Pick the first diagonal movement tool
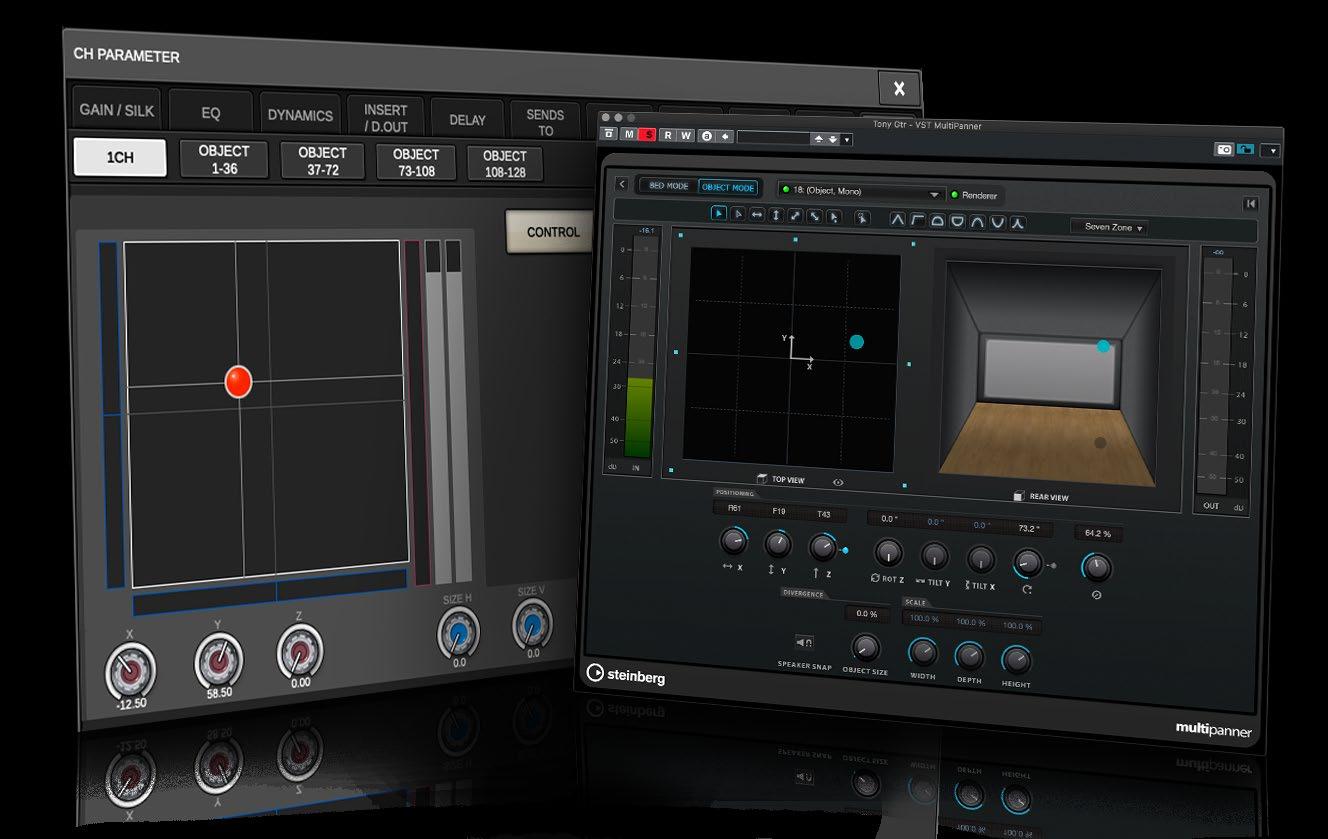1328x839 pixels. click(795, 215)
